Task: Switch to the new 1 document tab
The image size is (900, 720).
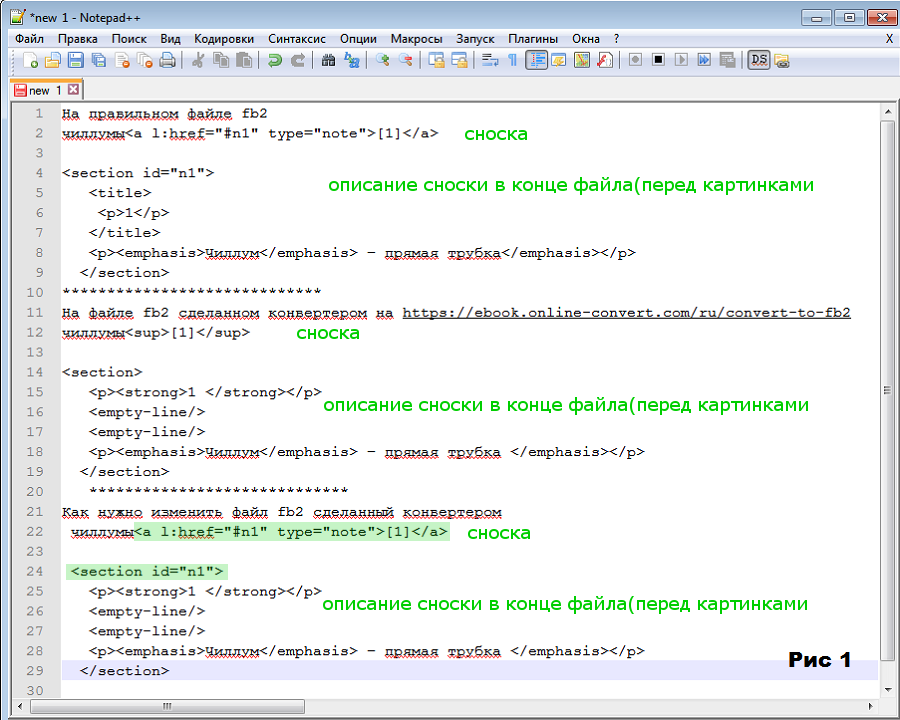Action: (38, 90)
